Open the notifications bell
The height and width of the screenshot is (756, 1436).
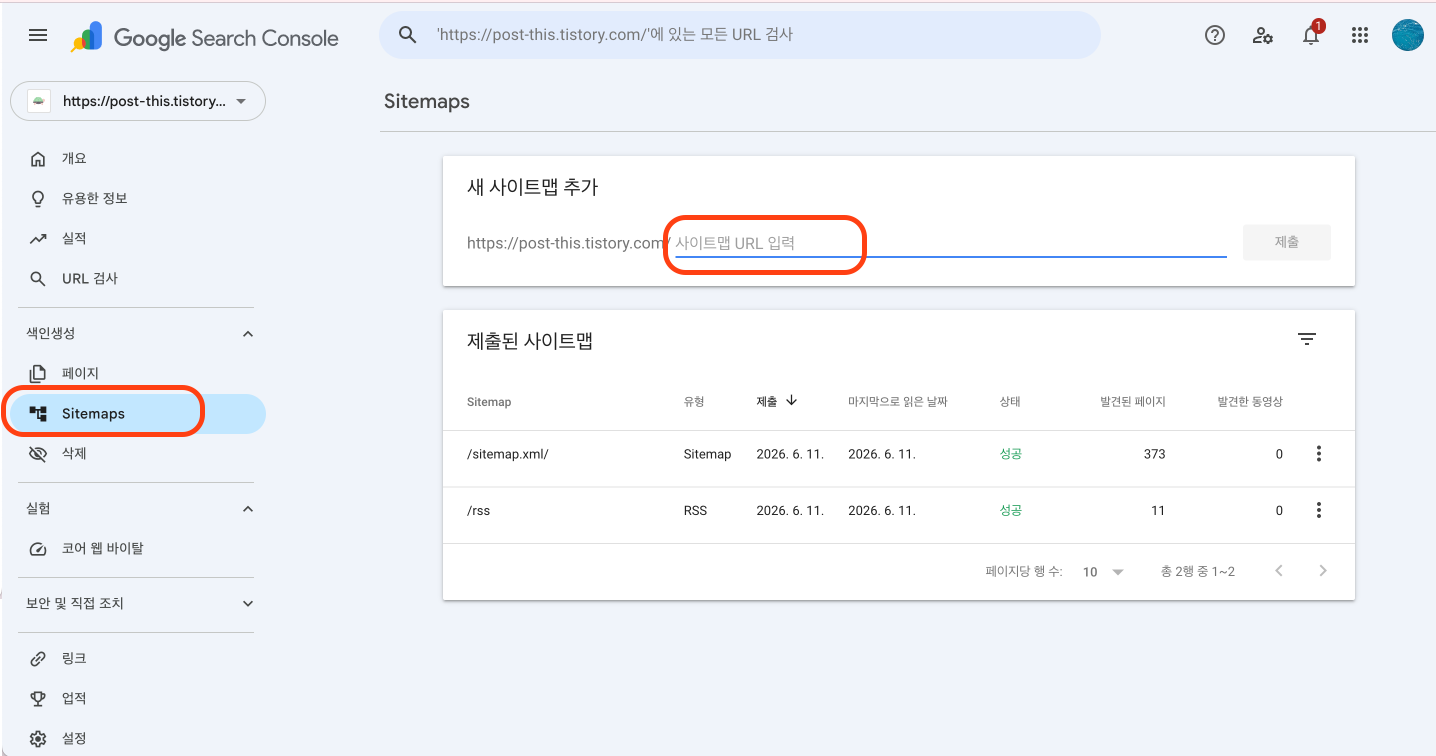1311,35
